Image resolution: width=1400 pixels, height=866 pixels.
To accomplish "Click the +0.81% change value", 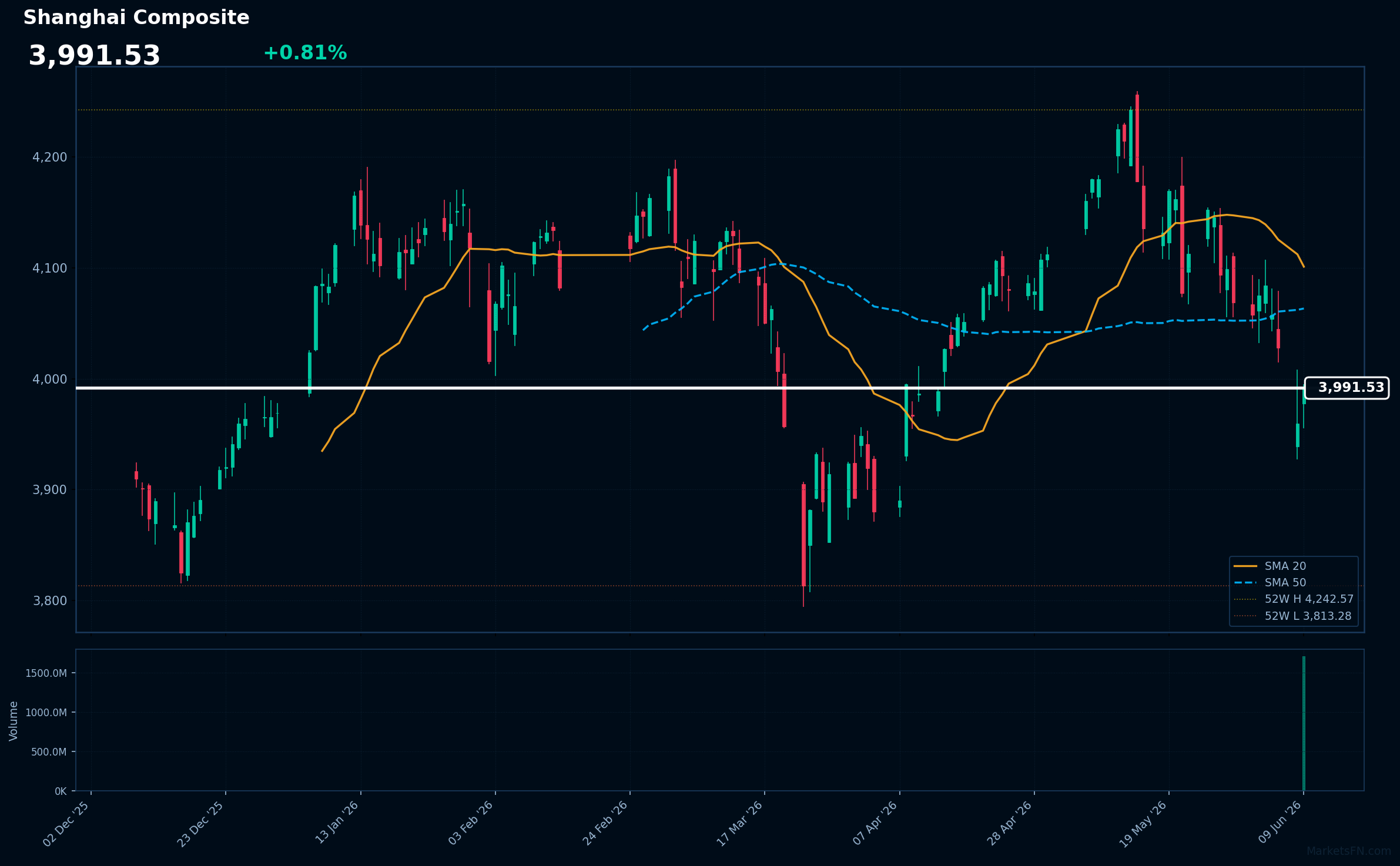I will tap(305, 53).
